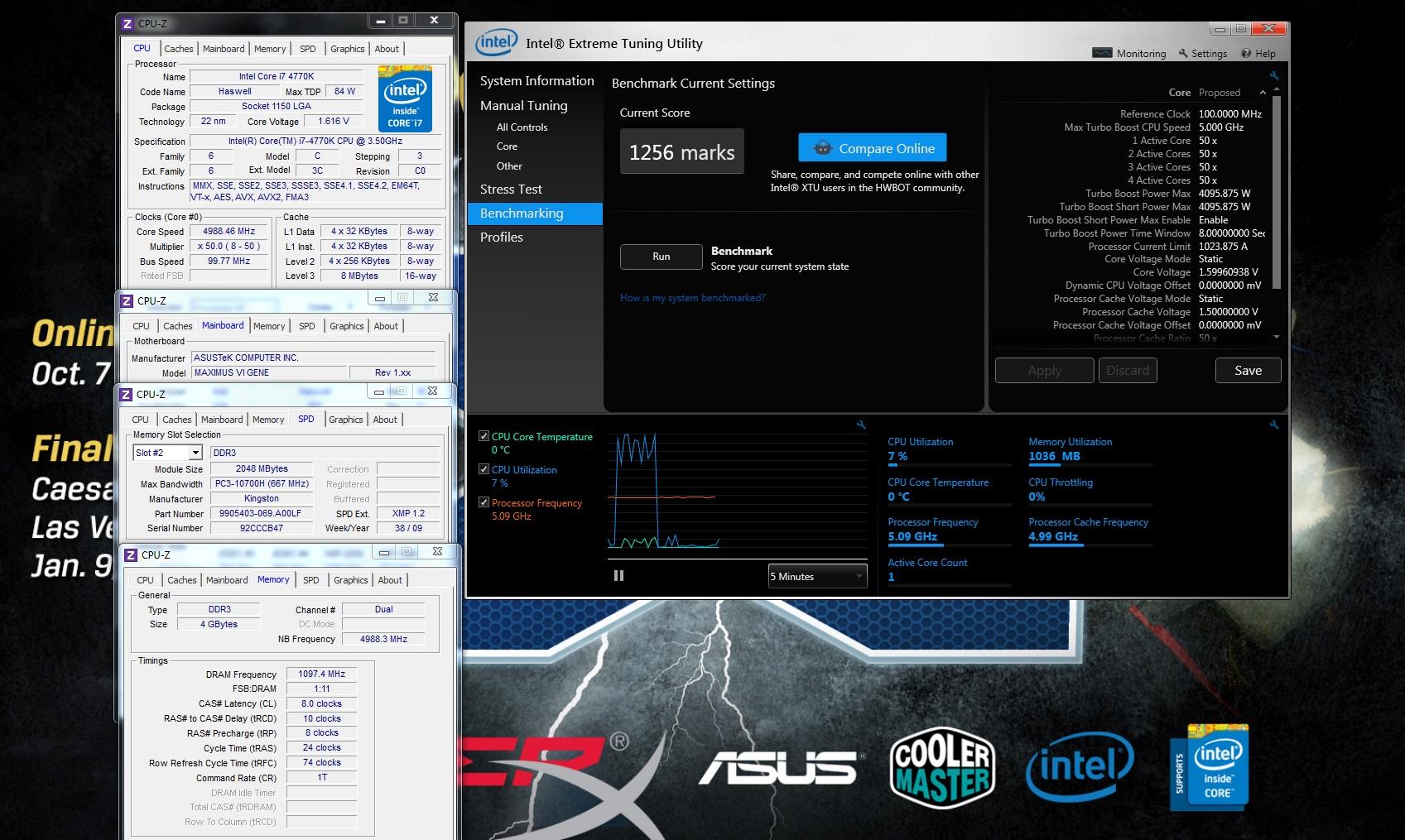Click the DRAM Frequency 1097.4 MHz value
This screenshot has height=840, width=1405.
coord(322,674)
